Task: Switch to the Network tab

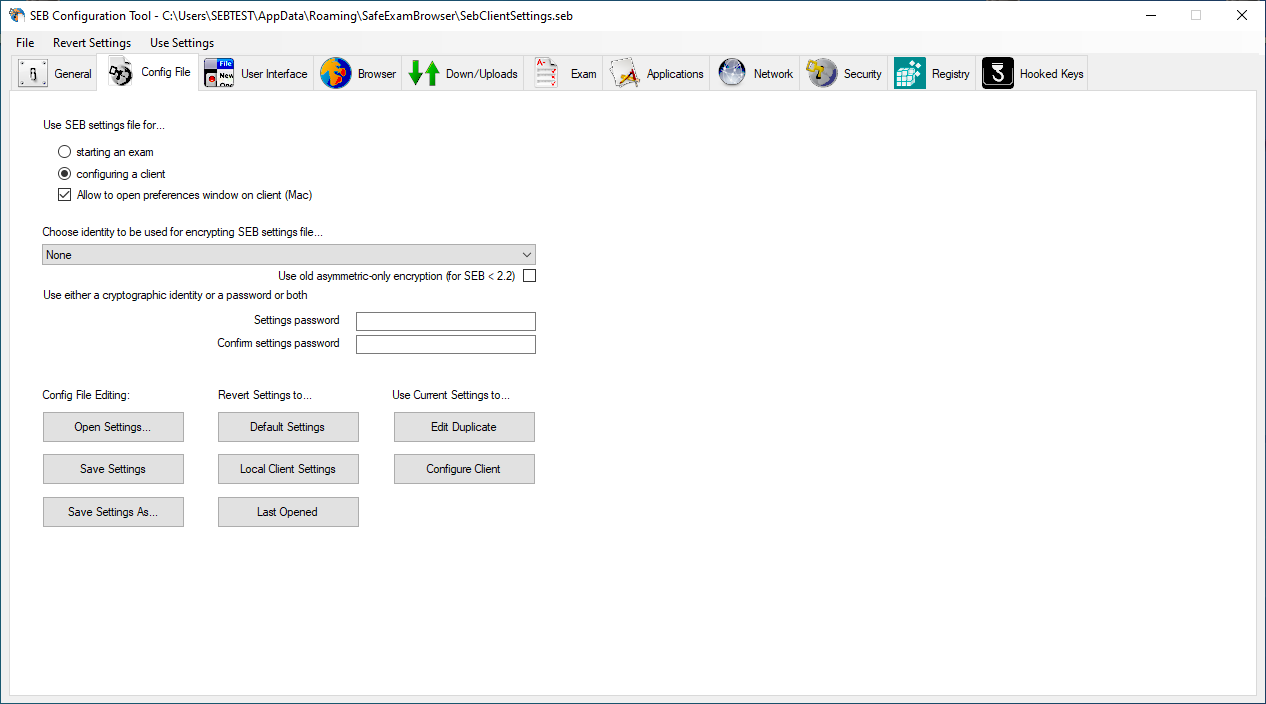Action: click(x=755, y=74)
